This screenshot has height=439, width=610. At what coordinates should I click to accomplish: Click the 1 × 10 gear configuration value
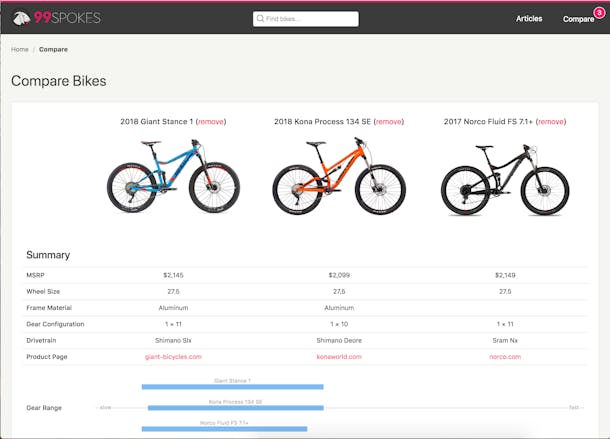coord(339,324)
